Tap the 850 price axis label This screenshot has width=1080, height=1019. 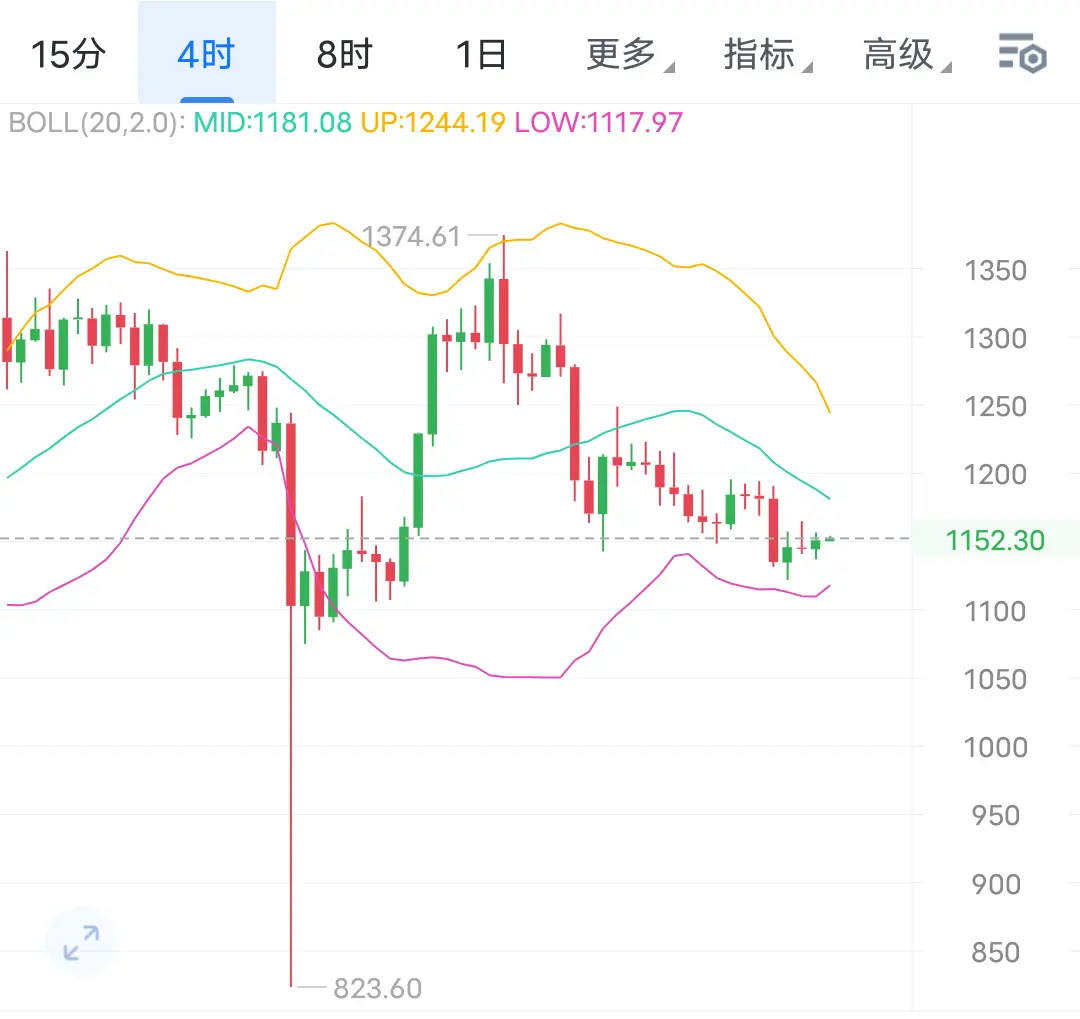tap(995, 952)
